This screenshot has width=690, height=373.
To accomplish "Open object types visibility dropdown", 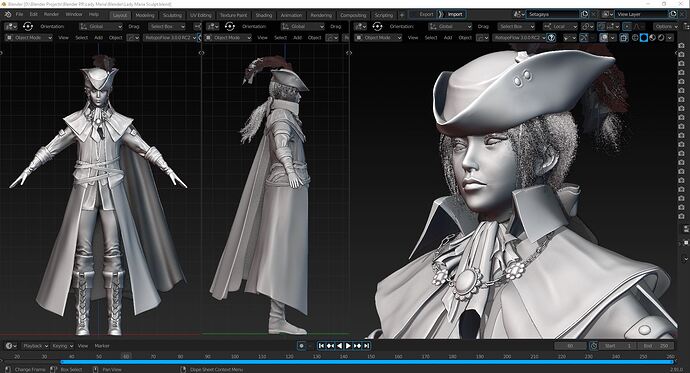I will (x=569, y=38).
